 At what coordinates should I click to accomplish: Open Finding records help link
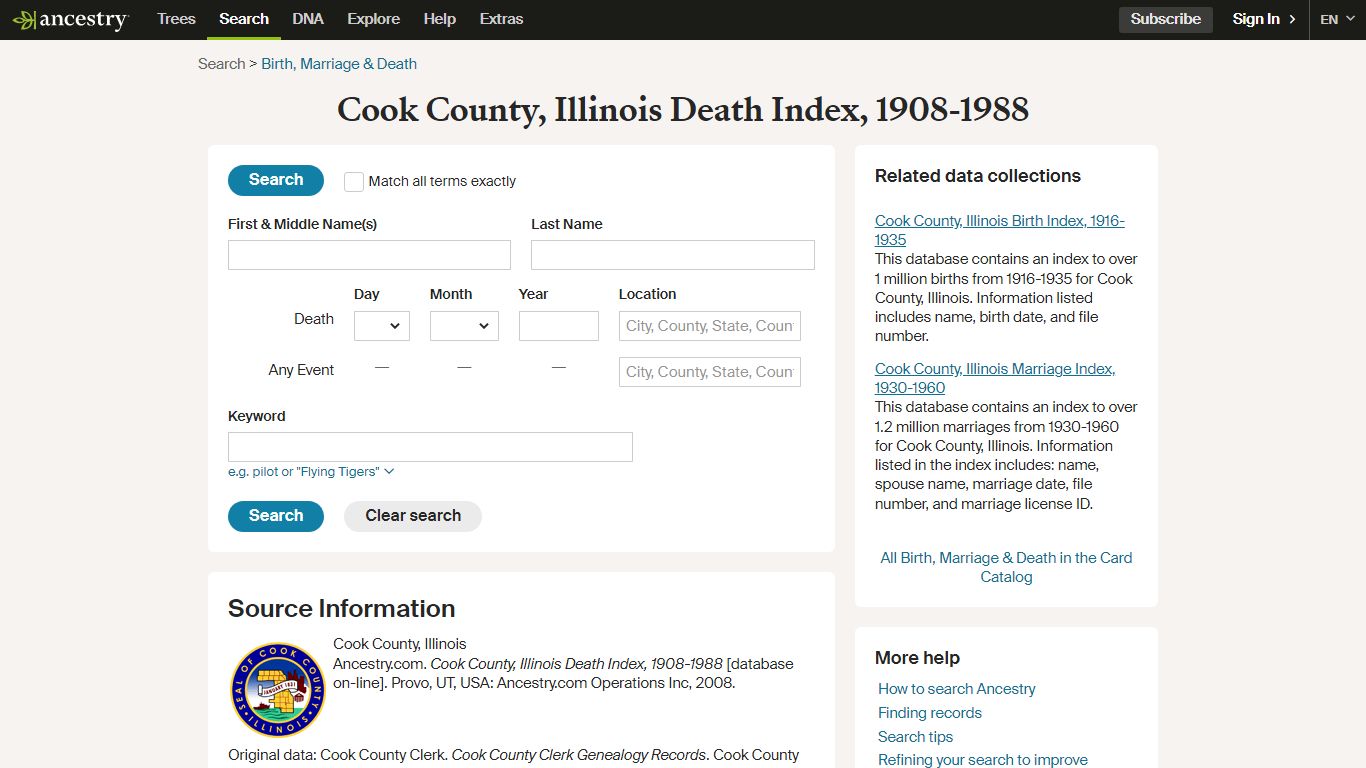[x=930, y=713]
